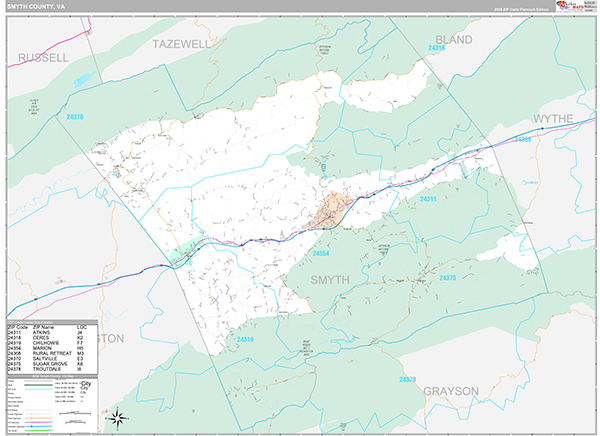Click the cyan ZIP code line swatch in legend
This screenshot has width=600, height=436.
38,389
